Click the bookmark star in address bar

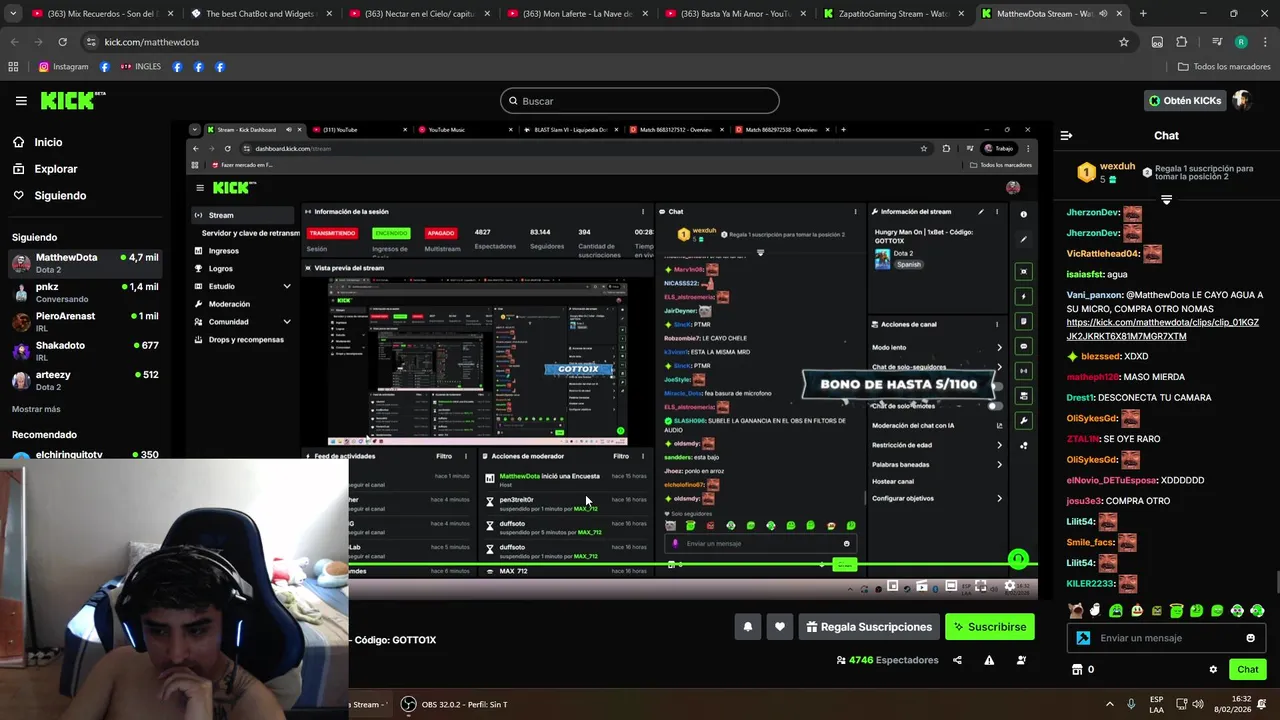pos(1124,42)
